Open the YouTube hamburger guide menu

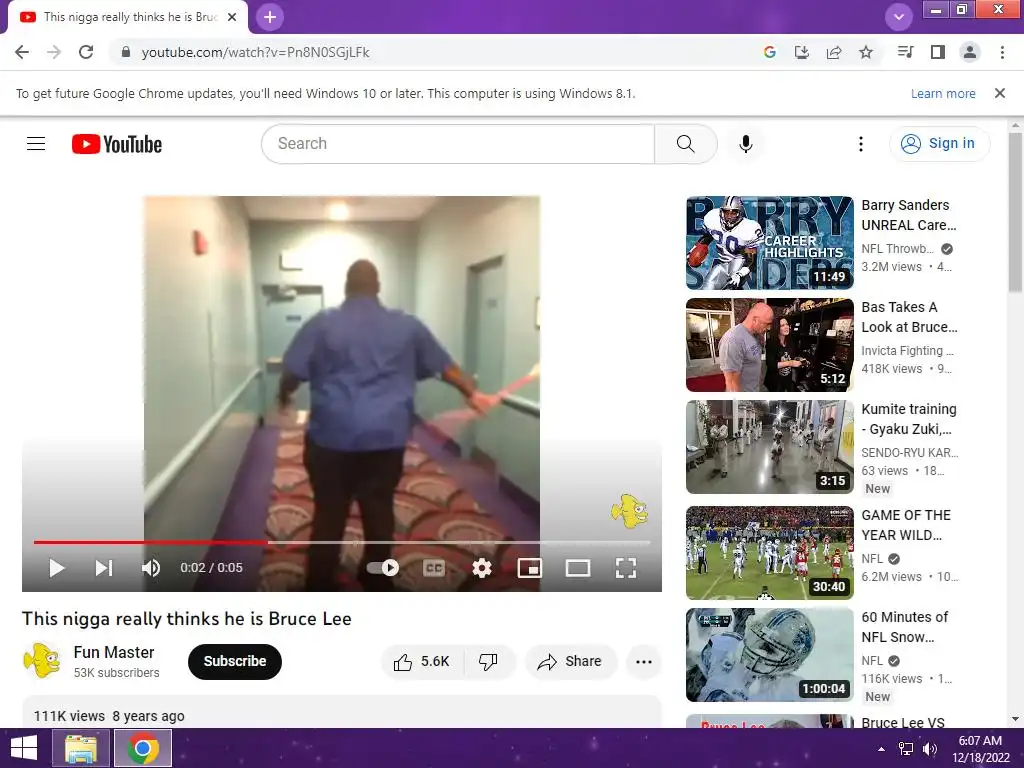(36, 144)
